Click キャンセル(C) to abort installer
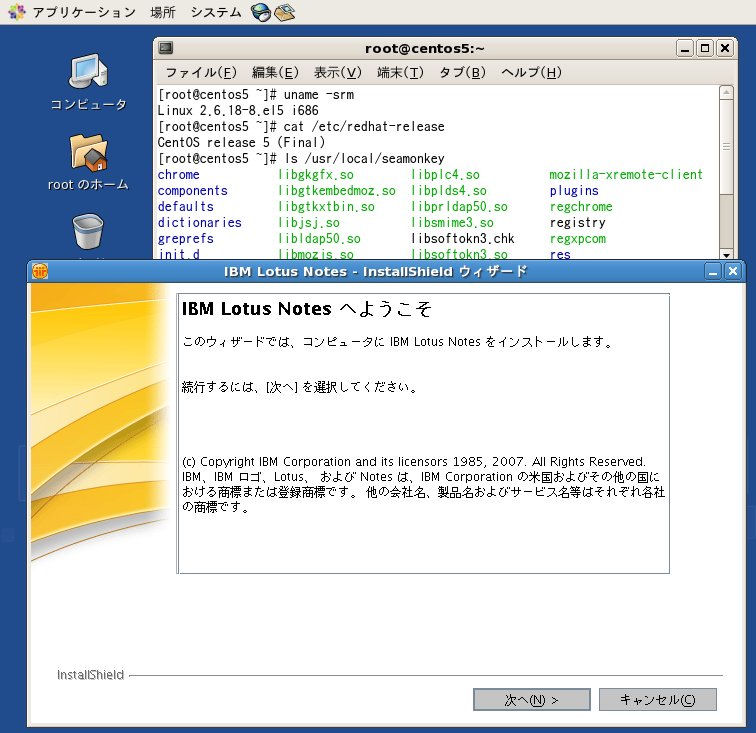Image resolution: width=756 pixels, height=733 pixels. (x=658, y=699)
